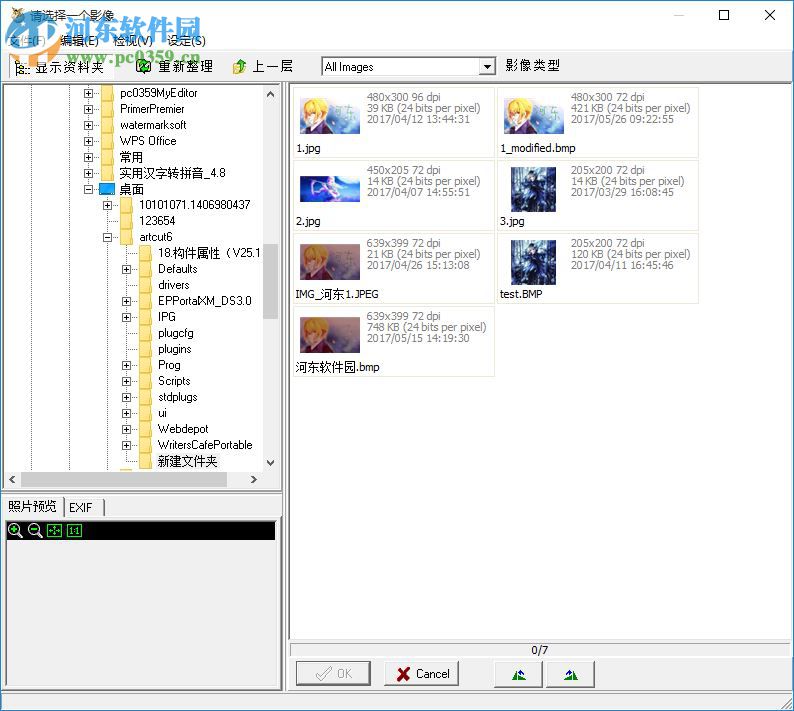794x711 pixels.
Task: Go up one level with 上一层
Action: click(x=263, y=66)
